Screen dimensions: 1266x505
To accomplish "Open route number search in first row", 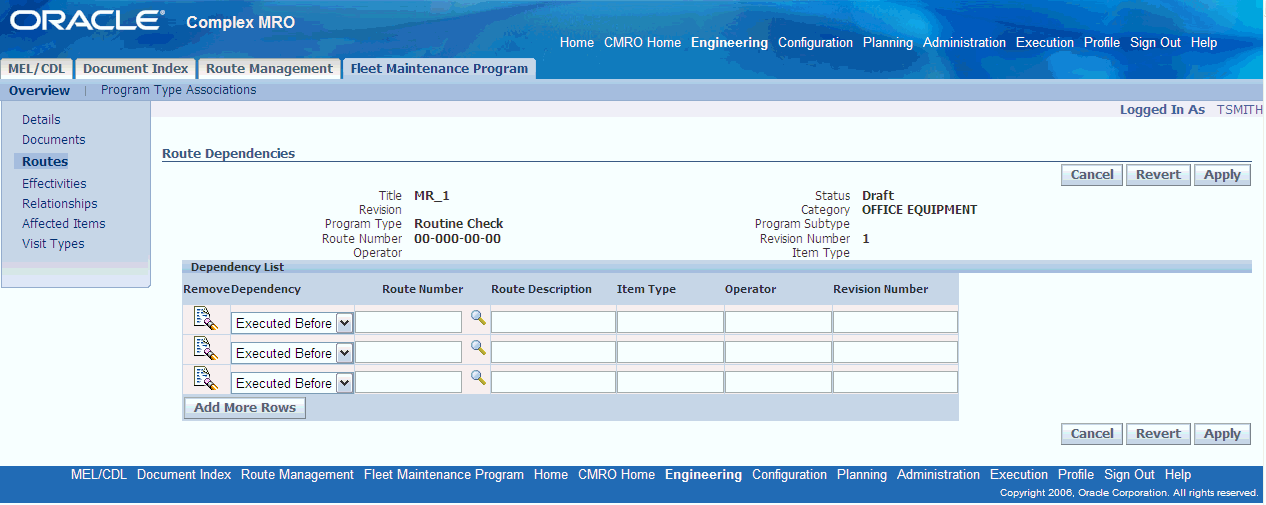I will point(478,318).
